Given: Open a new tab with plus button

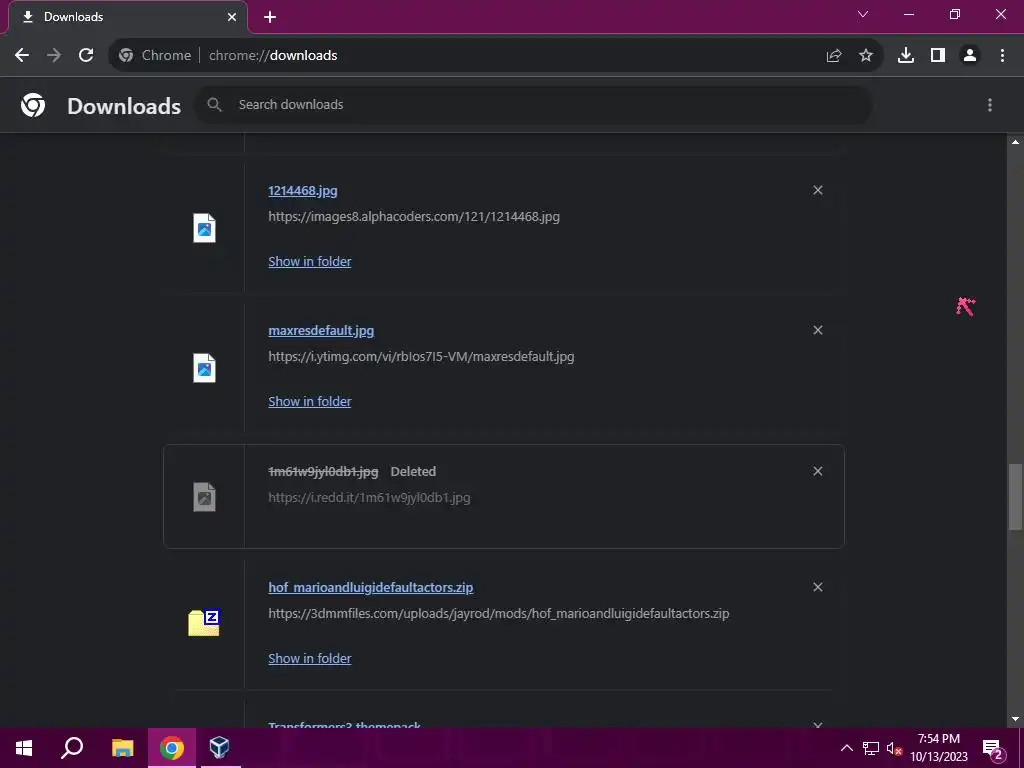Looking at the screenshot, I should [270, 17].
